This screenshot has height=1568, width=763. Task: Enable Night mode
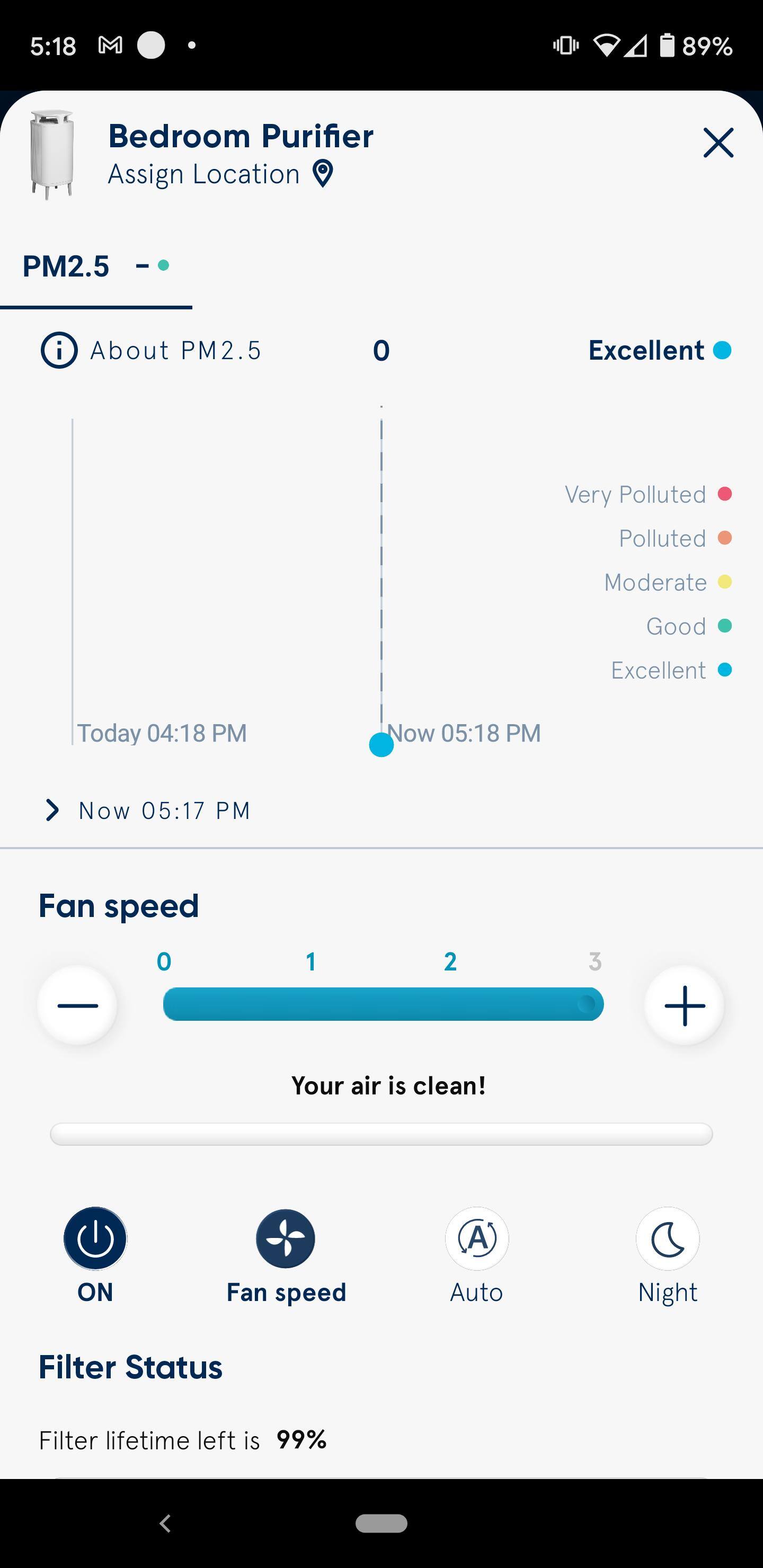(668, 1238)
